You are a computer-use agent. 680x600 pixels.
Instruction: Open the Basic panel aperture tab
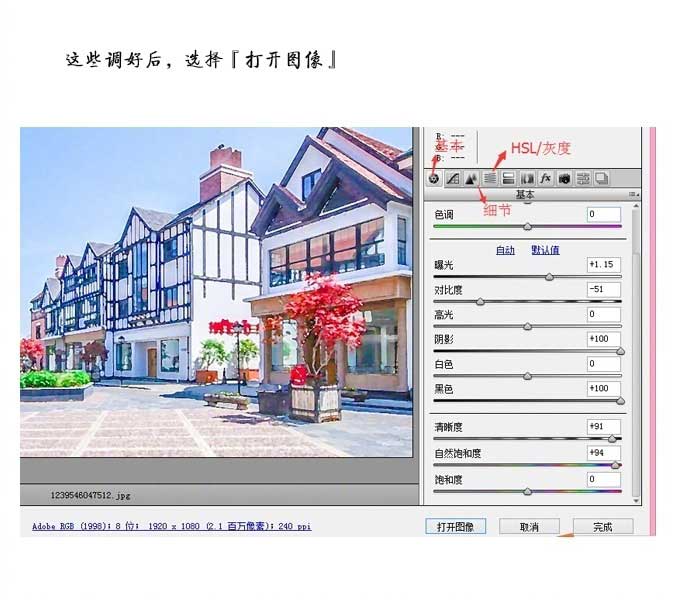click(x=434, y=178)
